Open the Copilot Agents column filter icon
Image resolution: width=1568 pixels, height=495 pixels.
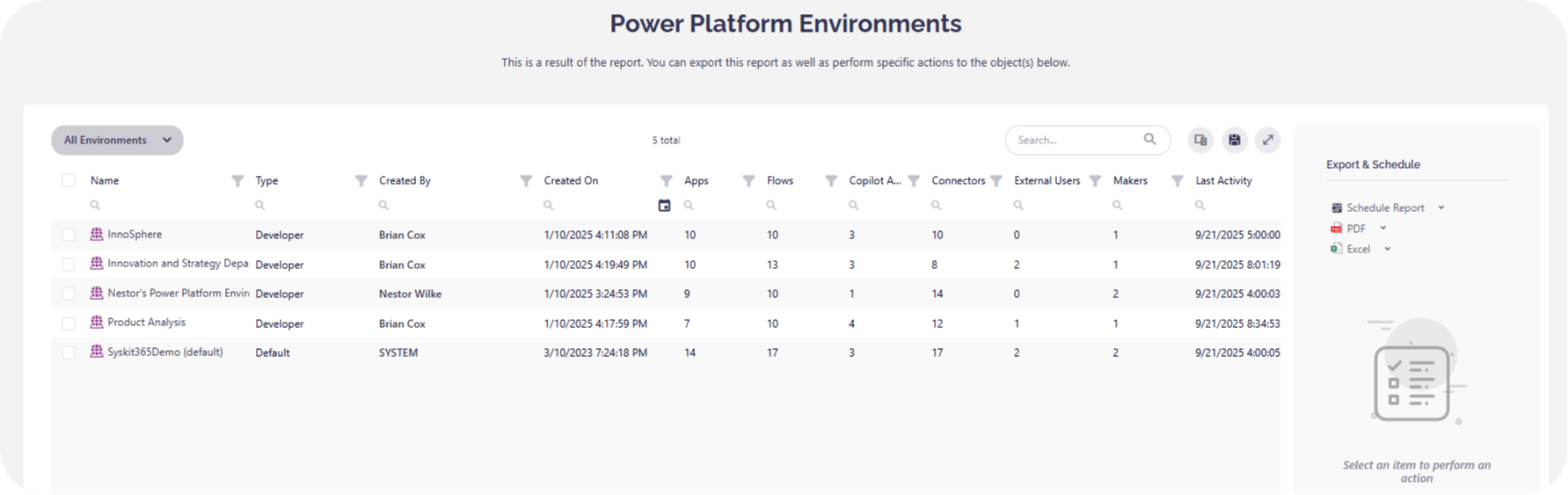point(914,180)
